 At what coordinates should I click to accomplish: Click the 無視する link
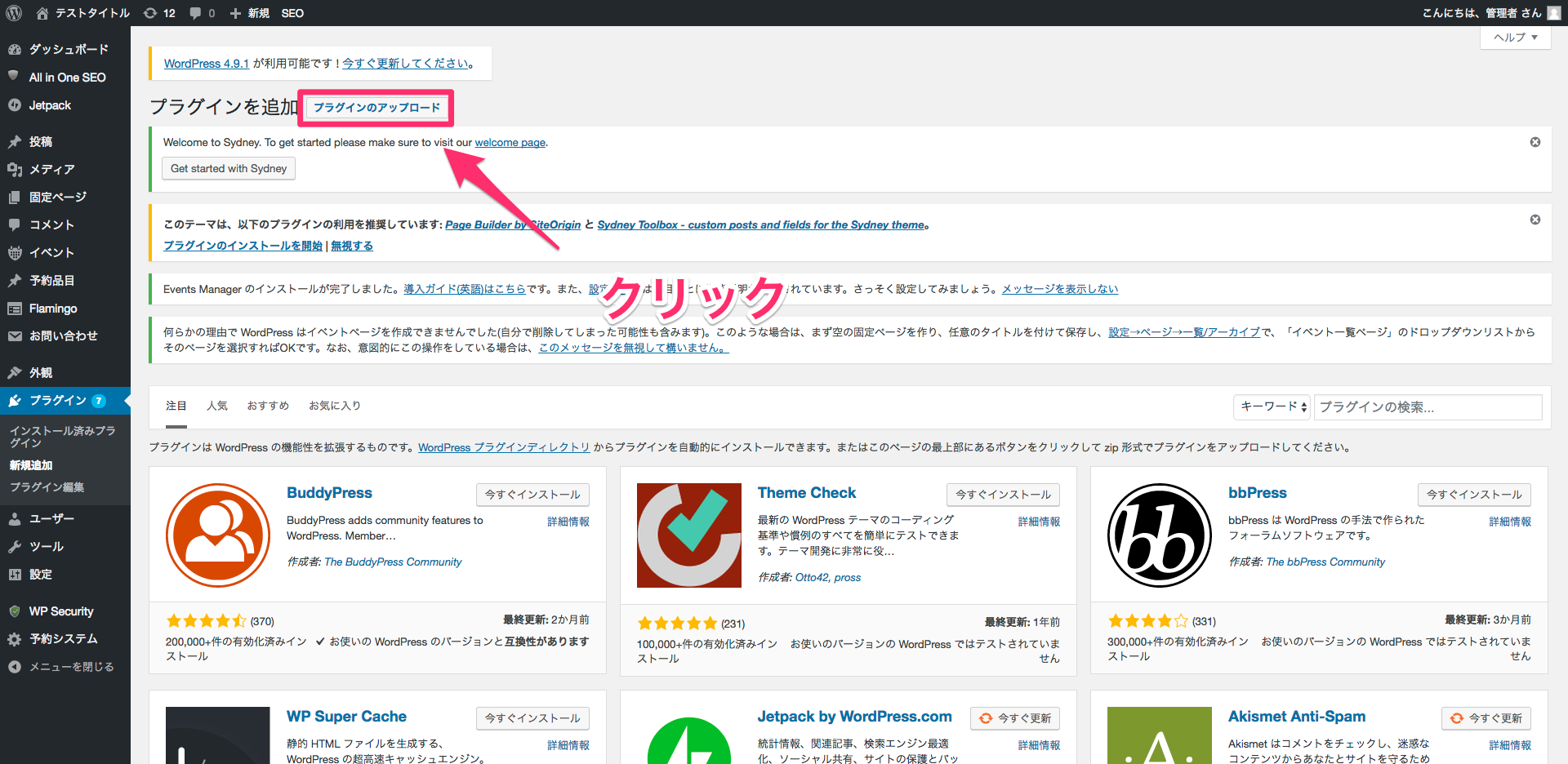[x=352, y=246]
